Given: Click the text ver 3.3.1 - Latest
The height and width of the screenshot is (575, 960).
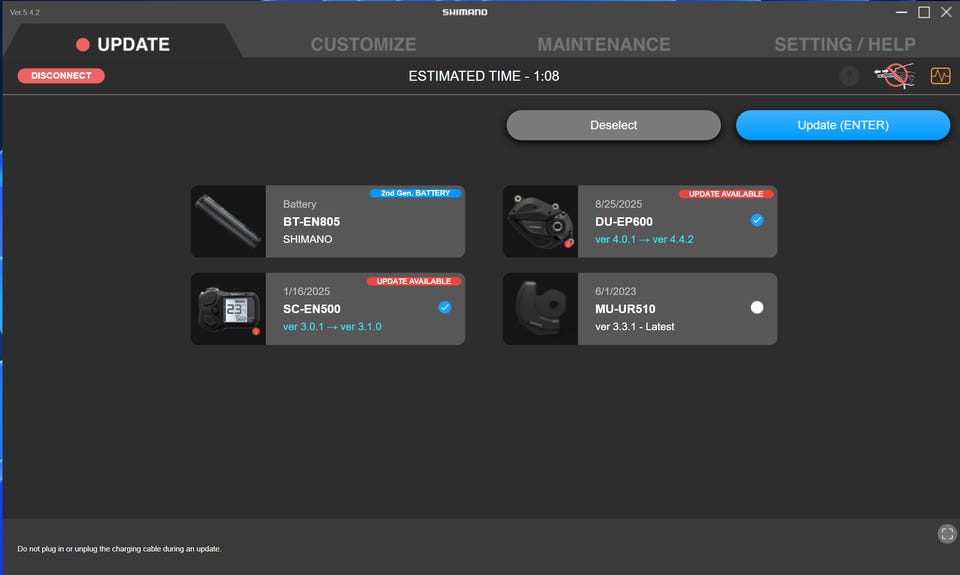Looking at the screenshot, I should [x=634, y=327].
